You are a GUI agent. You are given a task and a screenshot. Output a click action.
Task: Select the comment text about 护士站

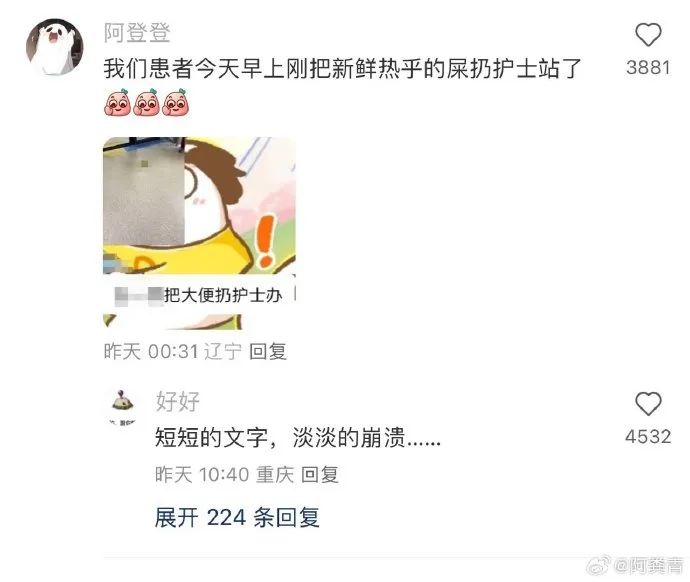(342, 69)
